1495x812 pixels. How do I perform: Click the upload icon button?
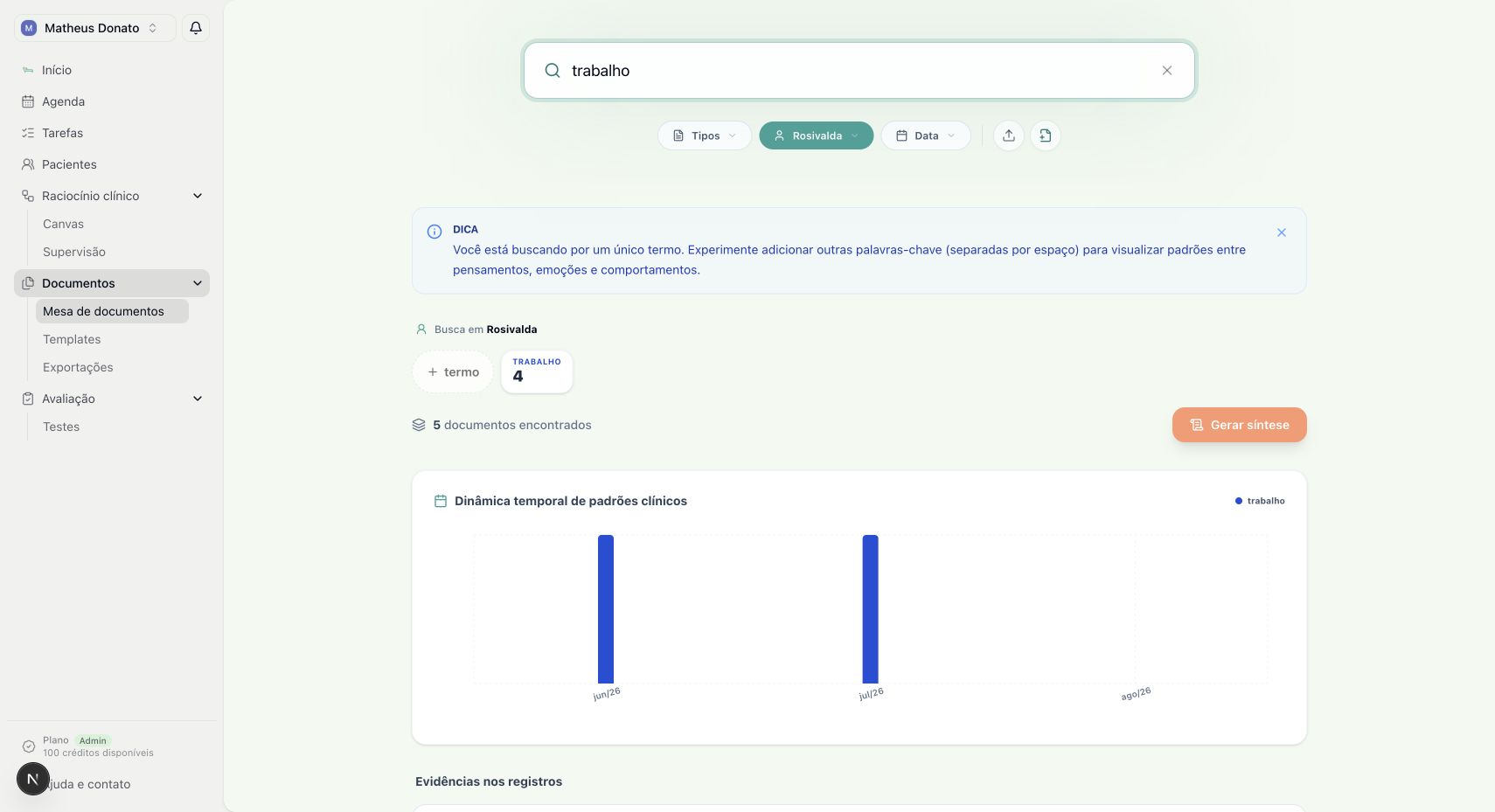pyautogui.click(x=1009, y=135)
